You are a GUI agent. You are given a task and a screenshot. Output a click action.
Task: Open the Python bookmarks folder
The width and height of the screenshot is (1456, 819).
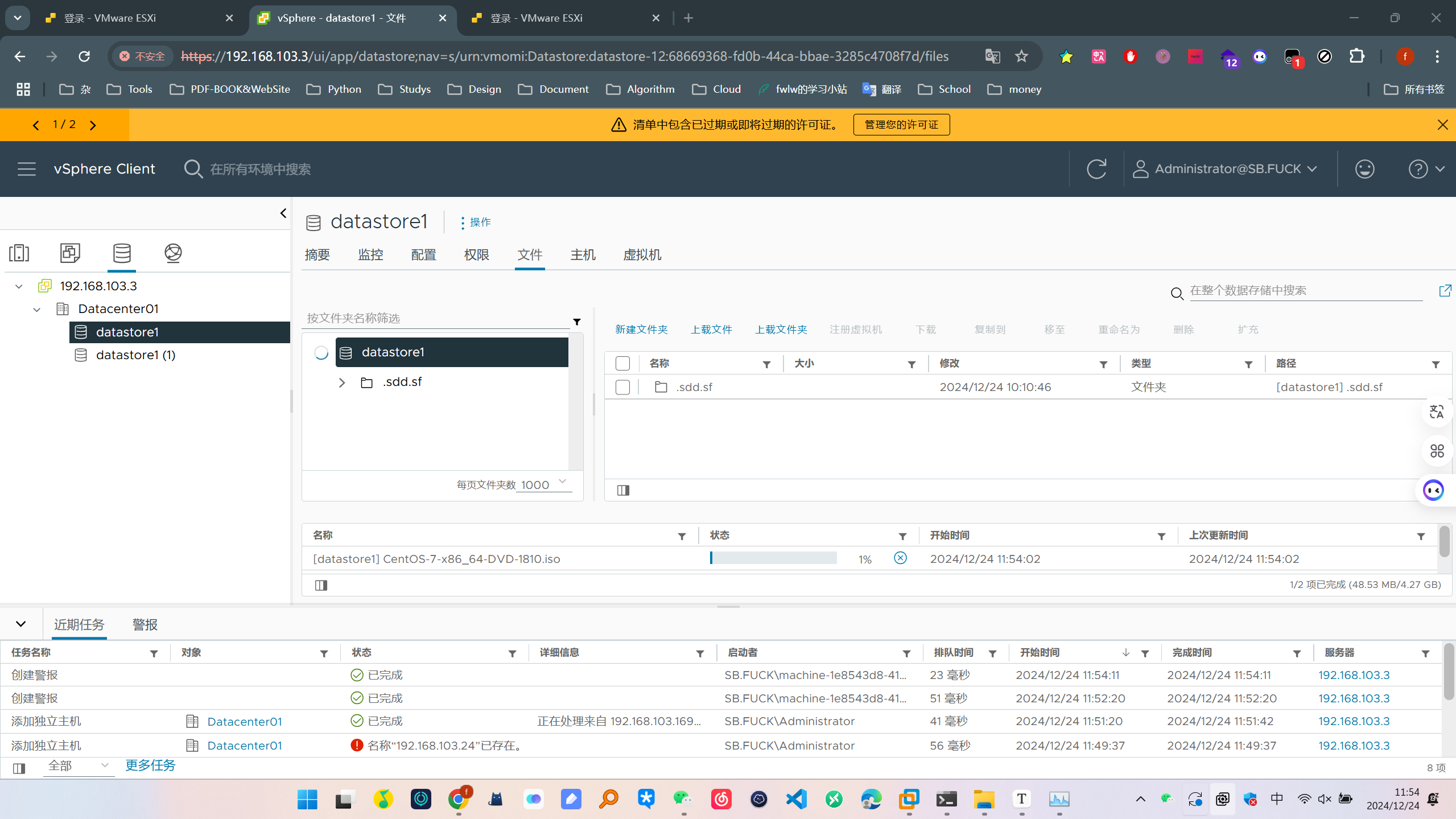coord(333,89)
